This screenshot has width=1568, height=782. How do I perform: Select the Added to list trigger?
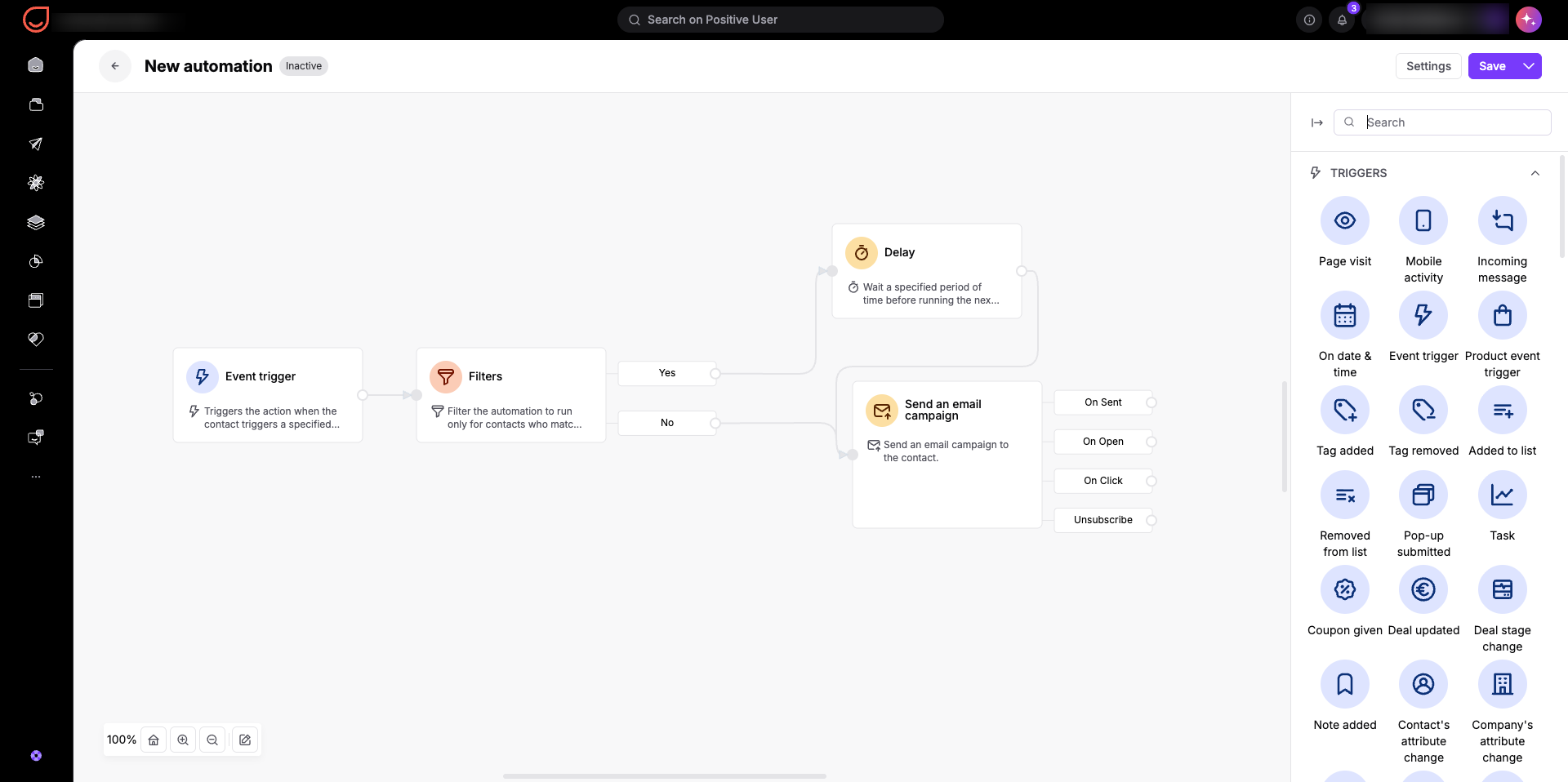[1502, 410]
